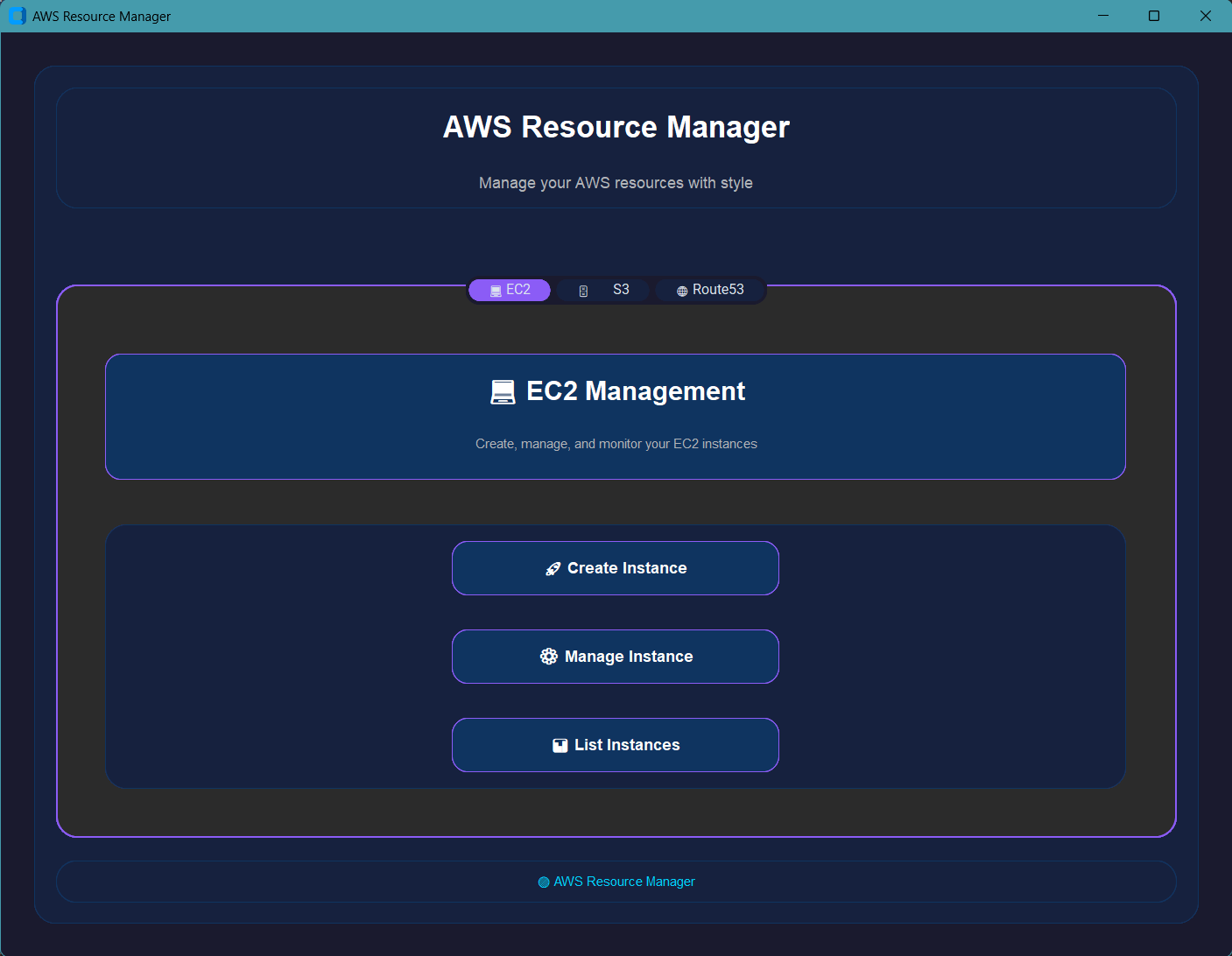Click the globe icon in the footer
The width and height of the screenshot is (1232, 956).
(x=543, y=882)
